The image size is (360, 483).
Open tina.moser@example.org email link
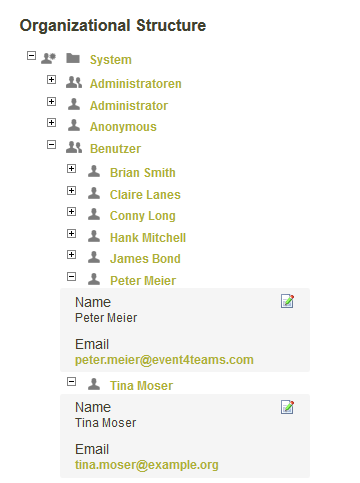click(147, 465)
